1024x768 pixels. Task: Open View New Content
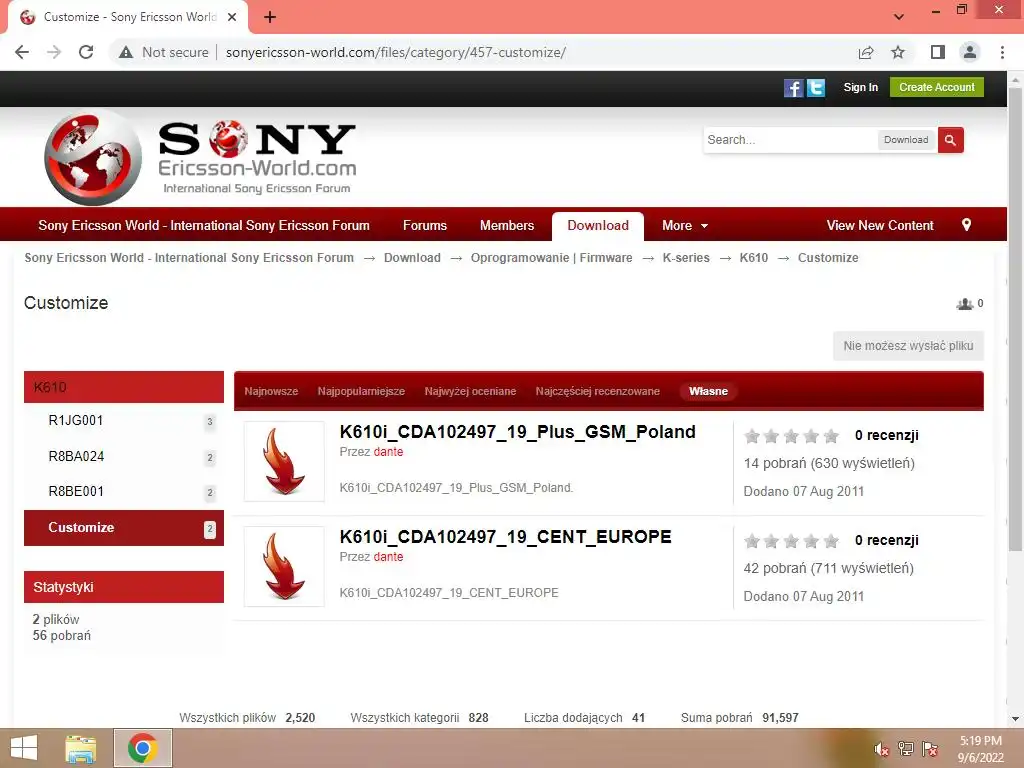point(880,226)
